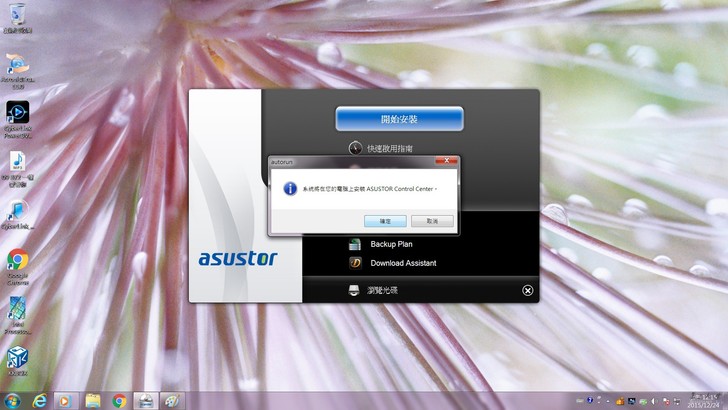Click the 瀏覽光碟 disc drive icon
This screenshot has height=410, width=728.
(x=354, y=290)
